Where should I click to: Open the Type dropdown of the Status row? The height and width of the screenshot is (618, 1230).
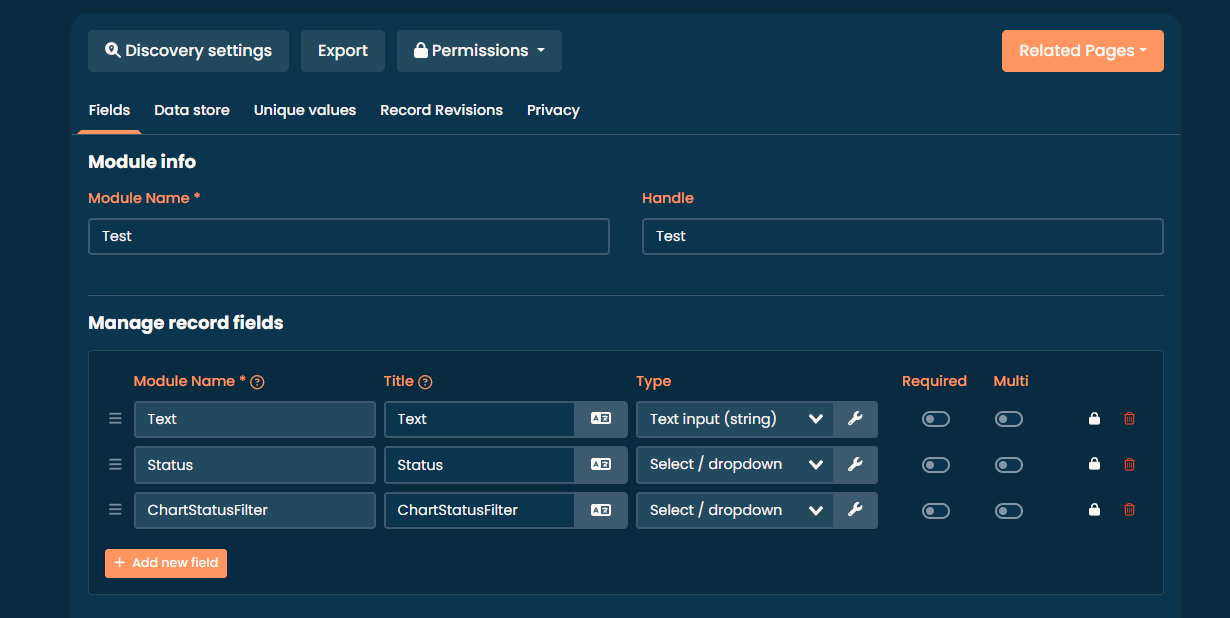click(735, 464)
